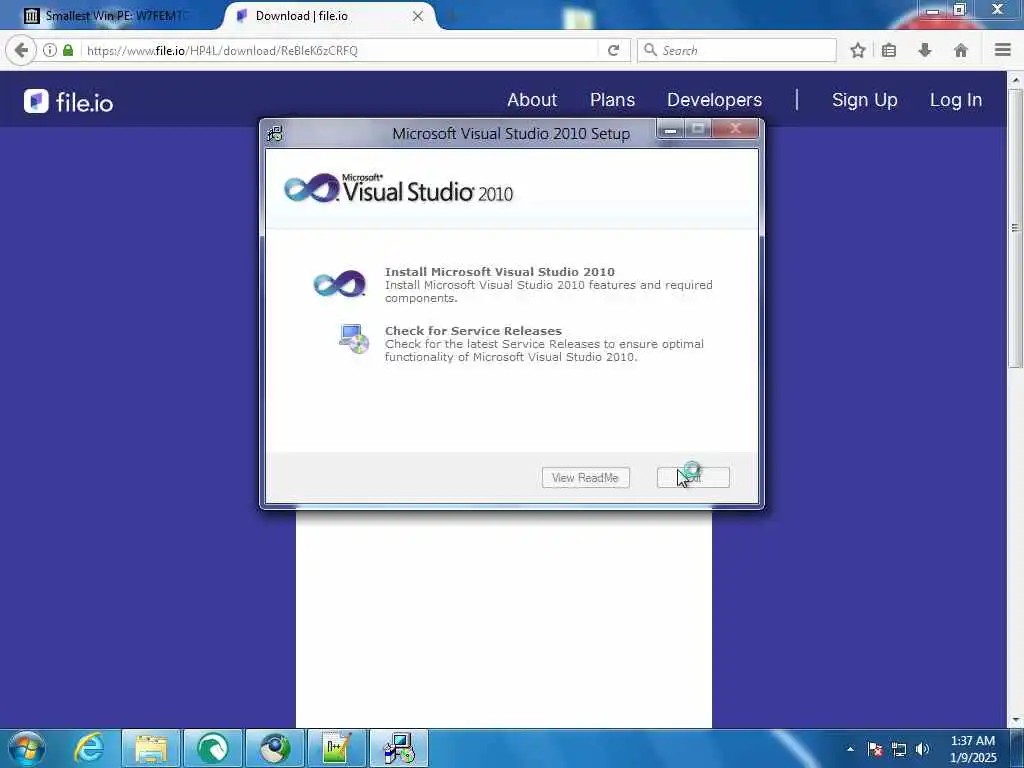Click the Sign Up link
Screen dimensions: 1024x768
click(865, 100)
